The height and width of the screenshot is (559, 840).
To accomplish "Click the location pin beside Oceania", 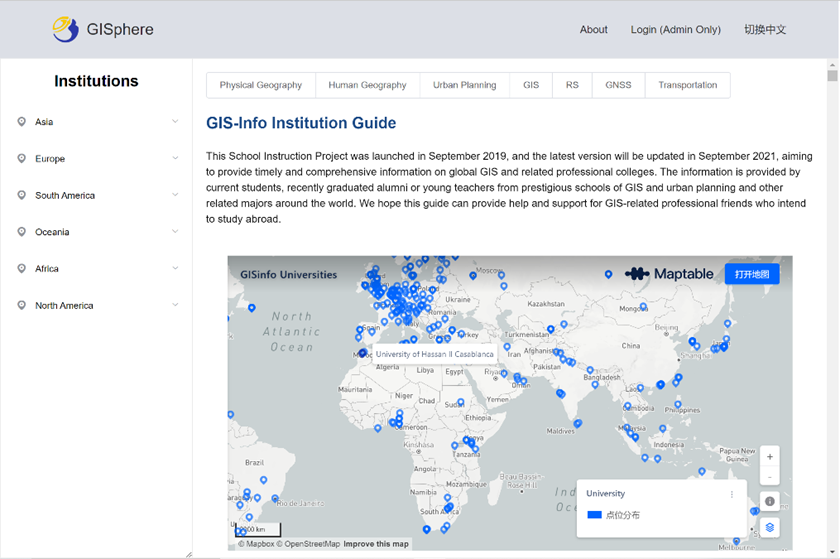I will (22, 232).
